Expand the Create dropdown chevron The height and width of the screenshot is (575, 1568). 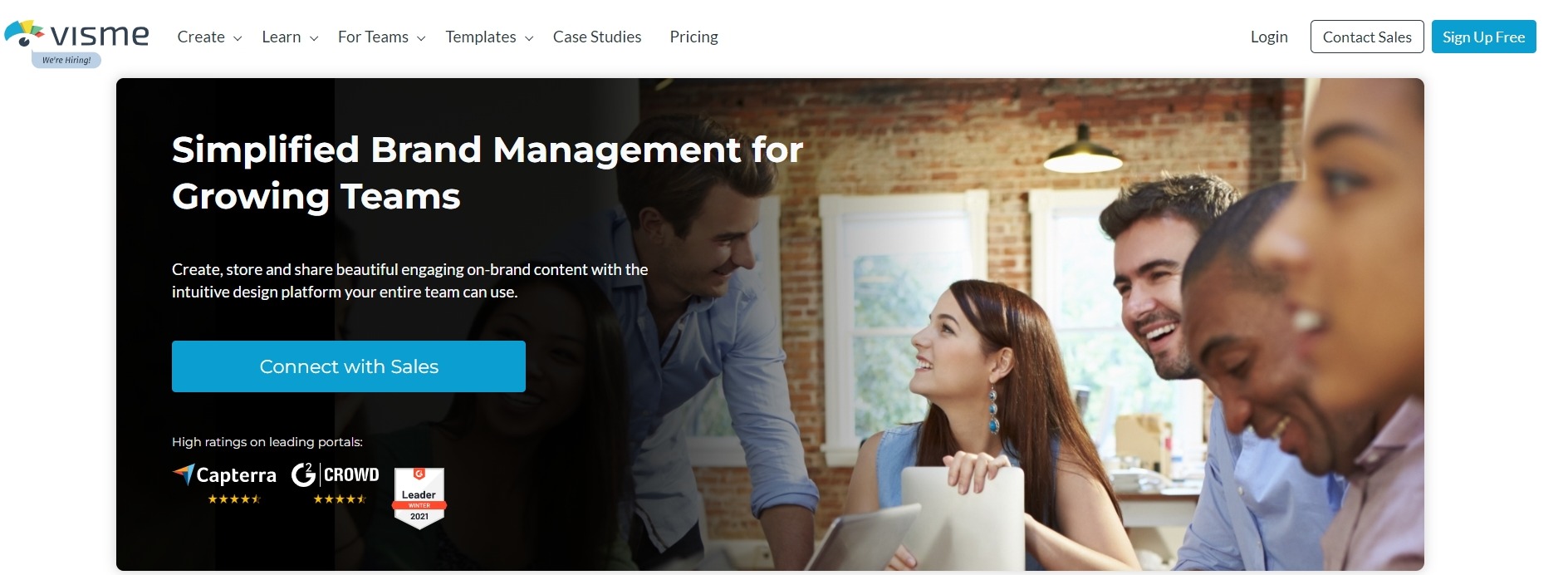[238, 38]
